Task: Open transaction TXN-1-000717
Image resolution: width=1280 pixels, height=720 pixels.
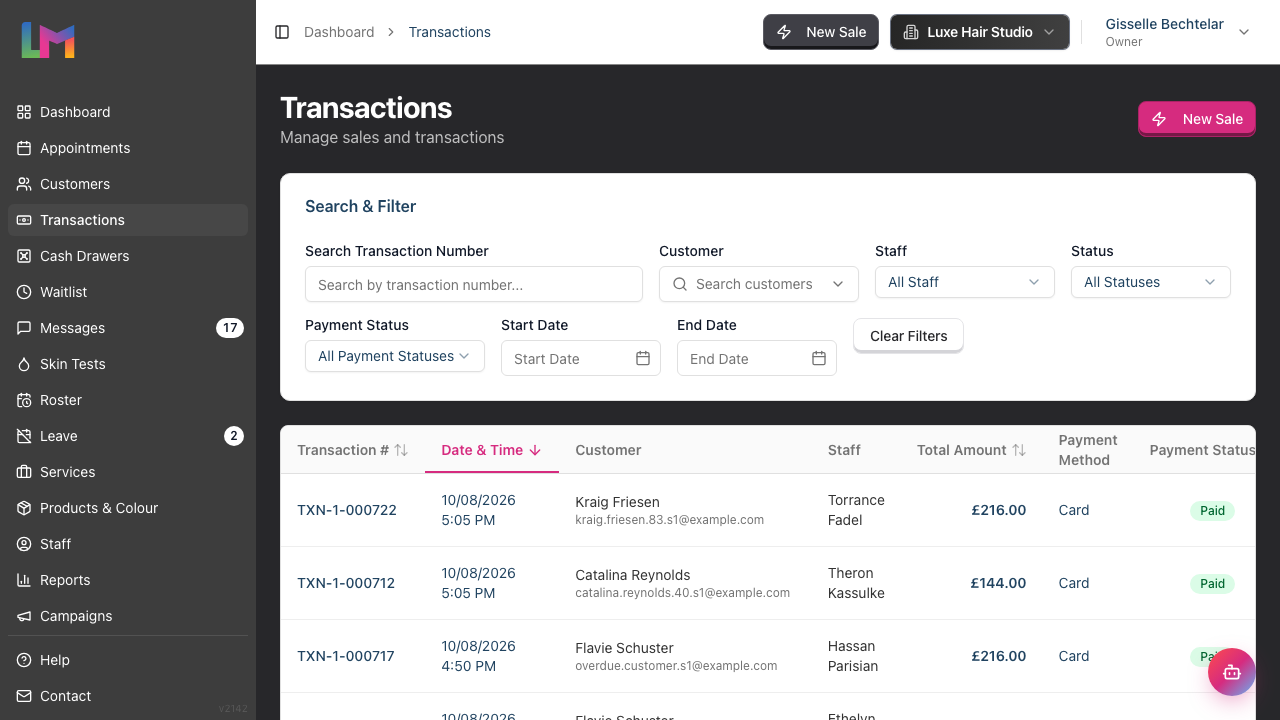Action: 346,656
